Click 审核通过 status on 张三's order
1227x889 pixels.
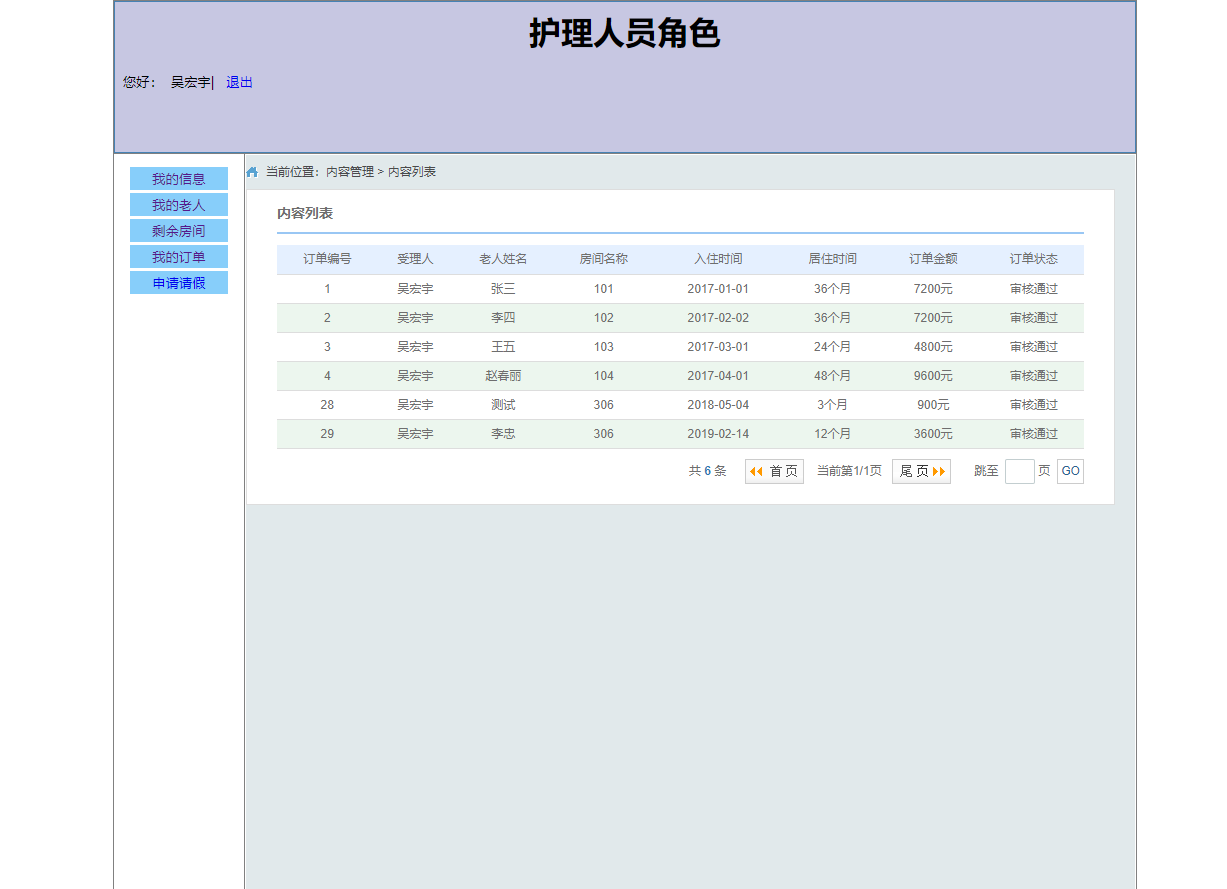tap(1033, 288)
